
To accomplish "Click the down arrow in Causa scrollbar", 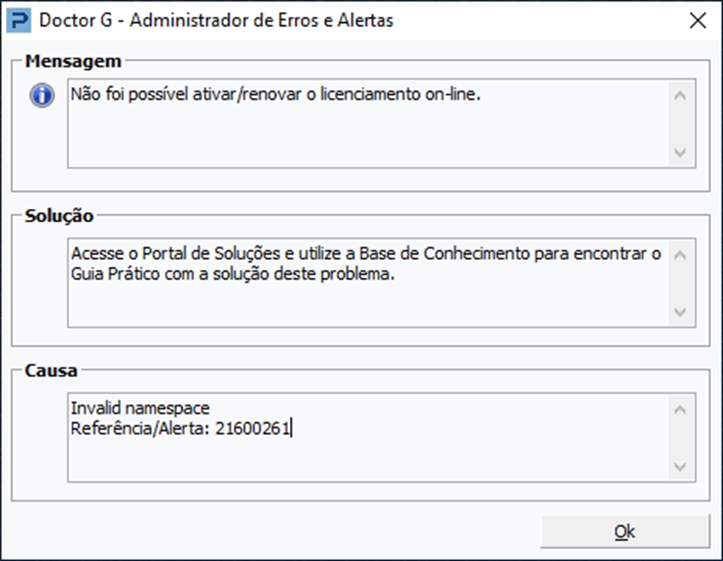I will point(680,467).
